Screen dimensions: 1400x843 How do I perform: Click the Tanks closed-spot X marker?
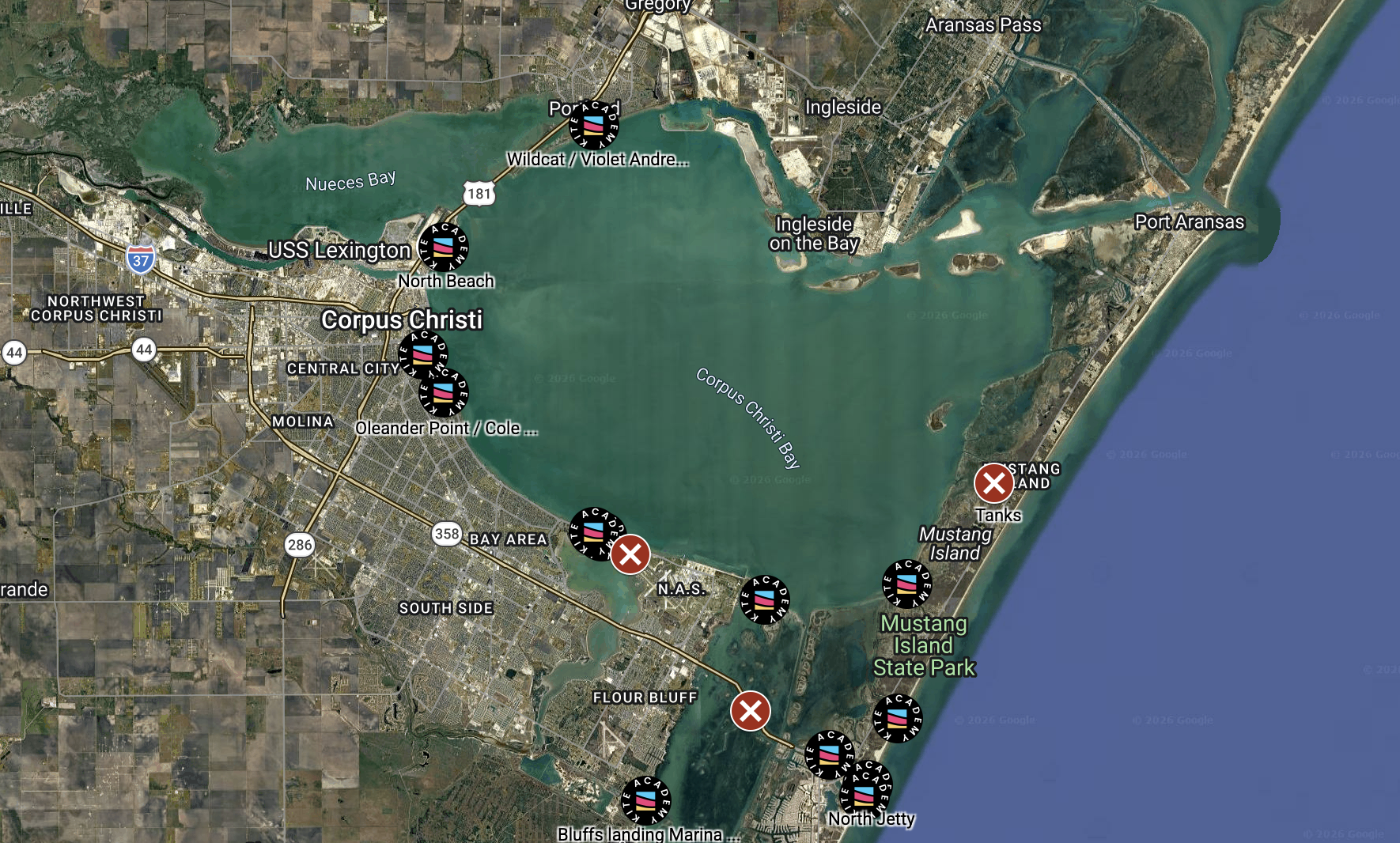coord(993,482)
